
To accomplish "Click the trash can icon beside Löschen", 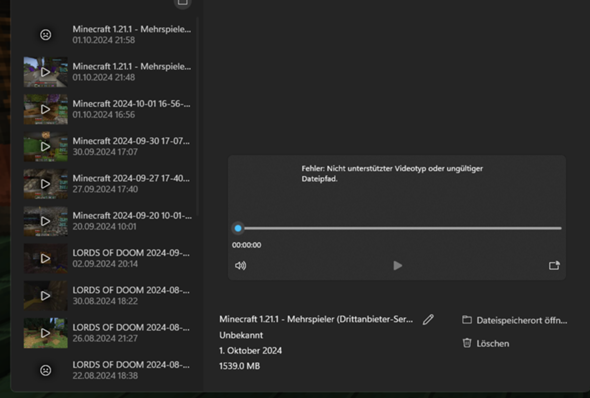I will pyautogui.click(x=467, y=343).
